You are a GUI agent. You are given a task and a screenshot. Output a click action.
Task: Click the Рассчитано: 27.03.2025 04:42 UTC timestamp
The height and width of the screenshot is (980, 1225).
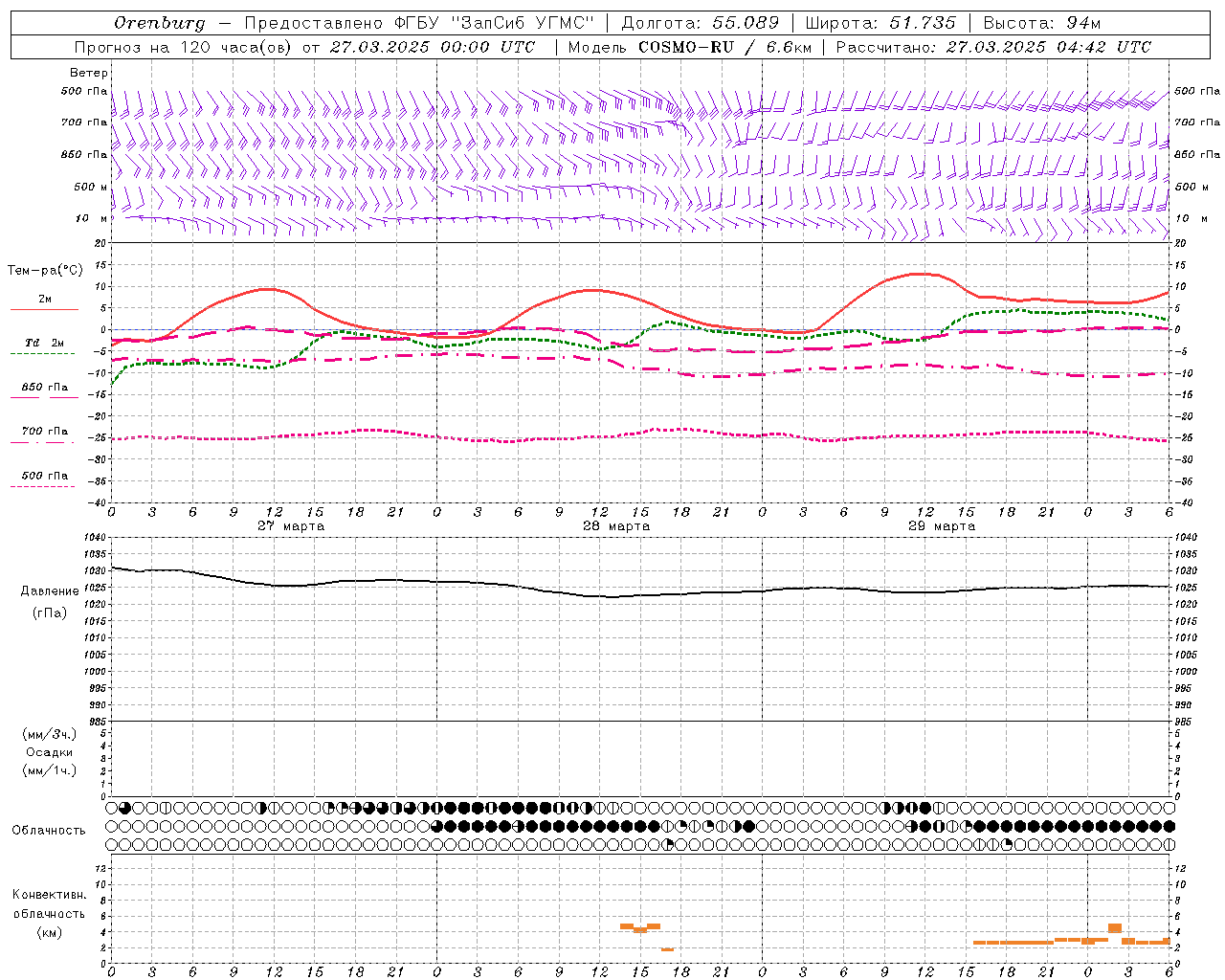click(993, 47)
